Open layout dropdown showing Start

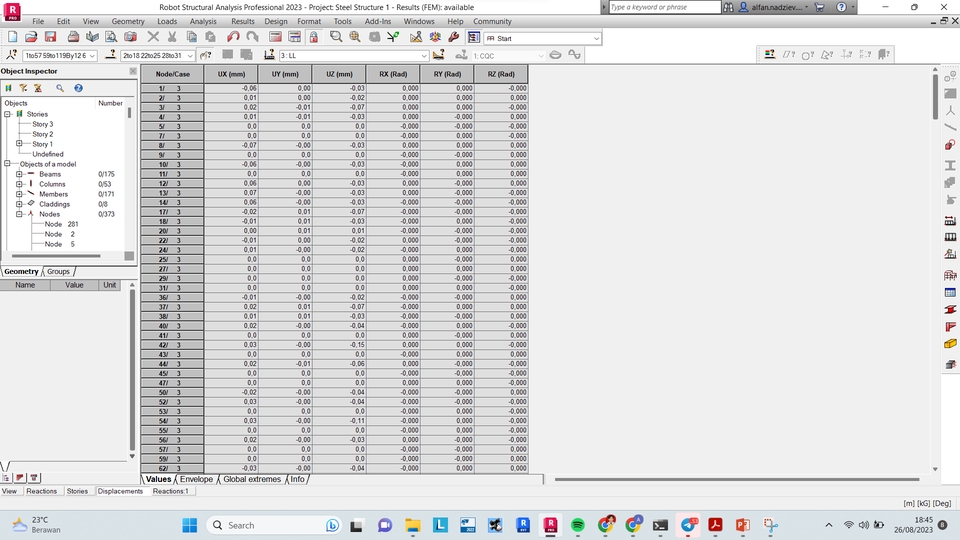click(x=542, y=38)
